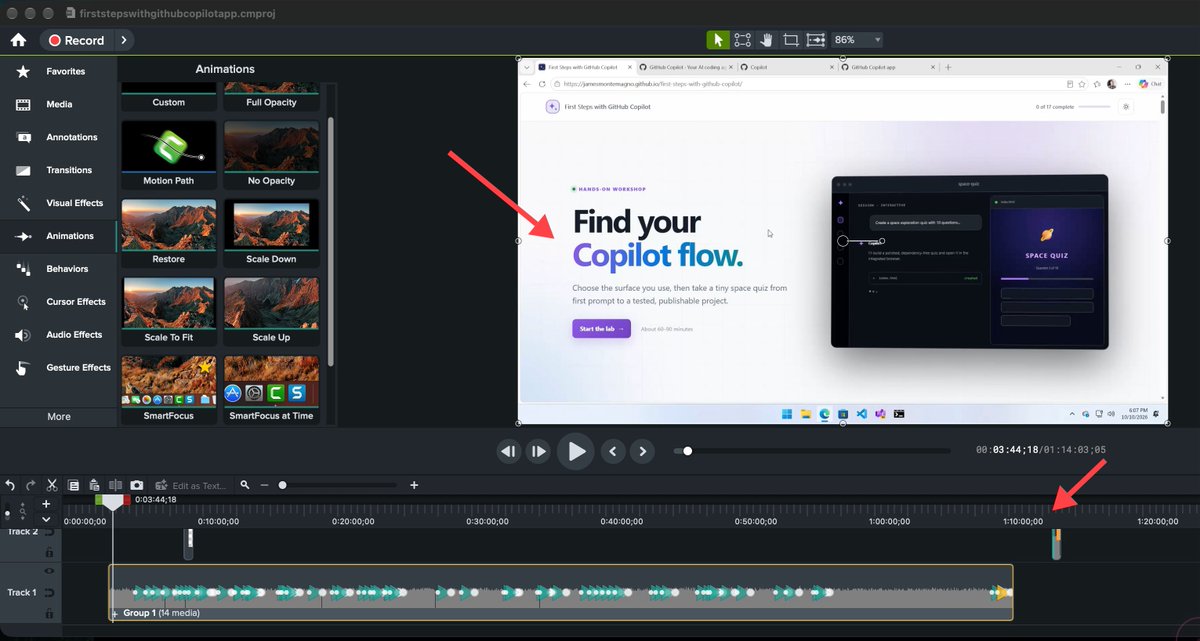
Task: Open the Favorites tab
Action: [58, 72]
